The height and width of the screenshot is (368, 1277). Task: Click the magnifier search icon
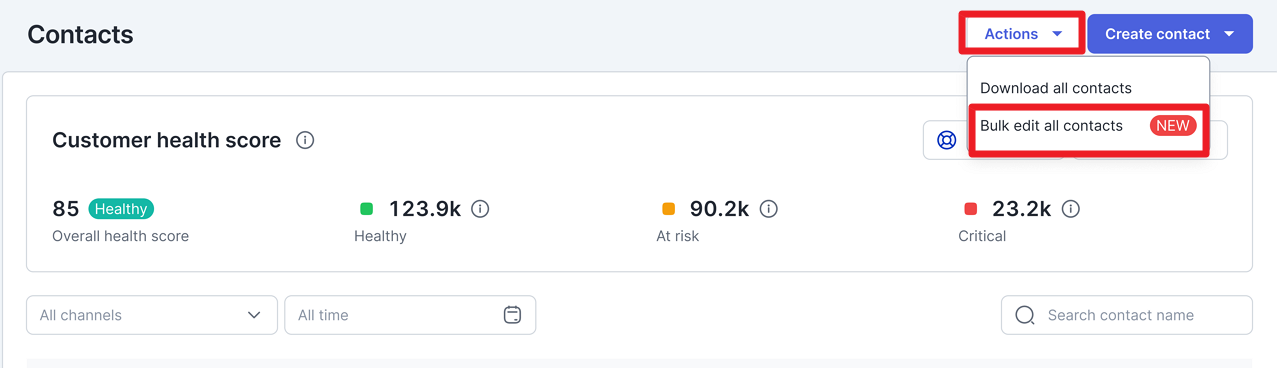[x=1024, y=315]
